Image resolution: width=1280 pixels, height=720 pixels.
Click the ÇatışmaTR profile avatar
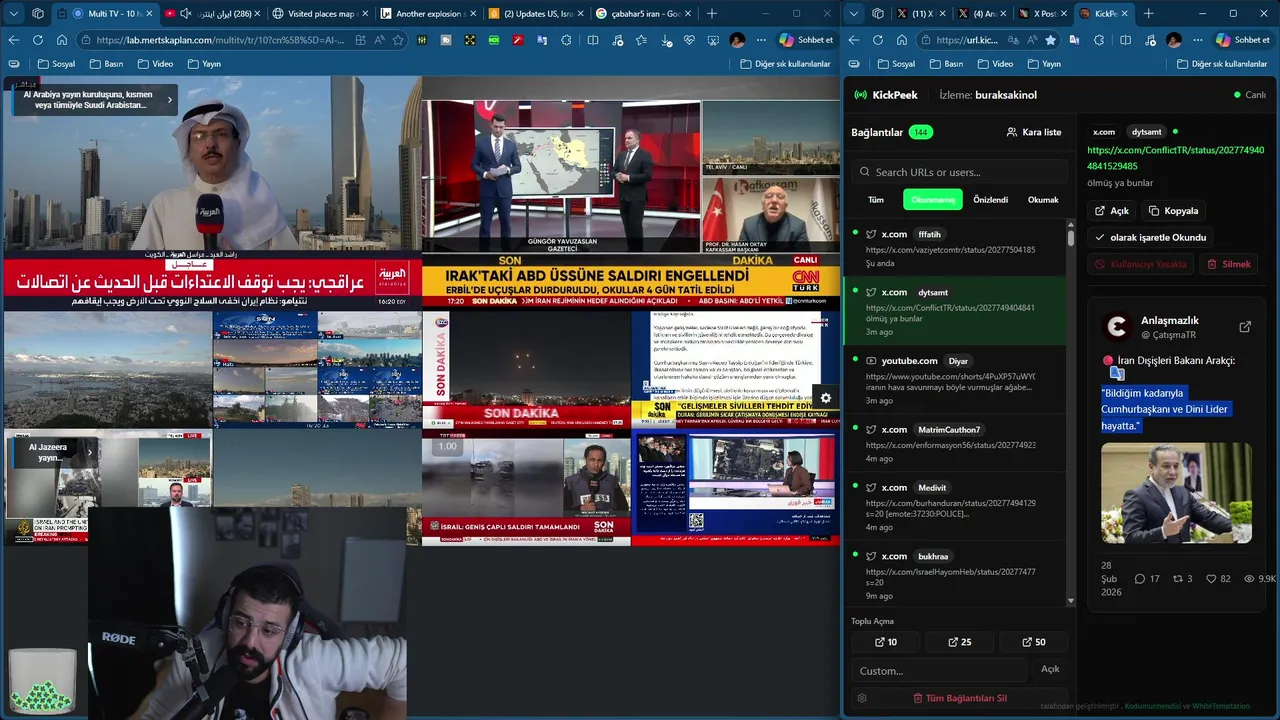[x=1116, y=327]
